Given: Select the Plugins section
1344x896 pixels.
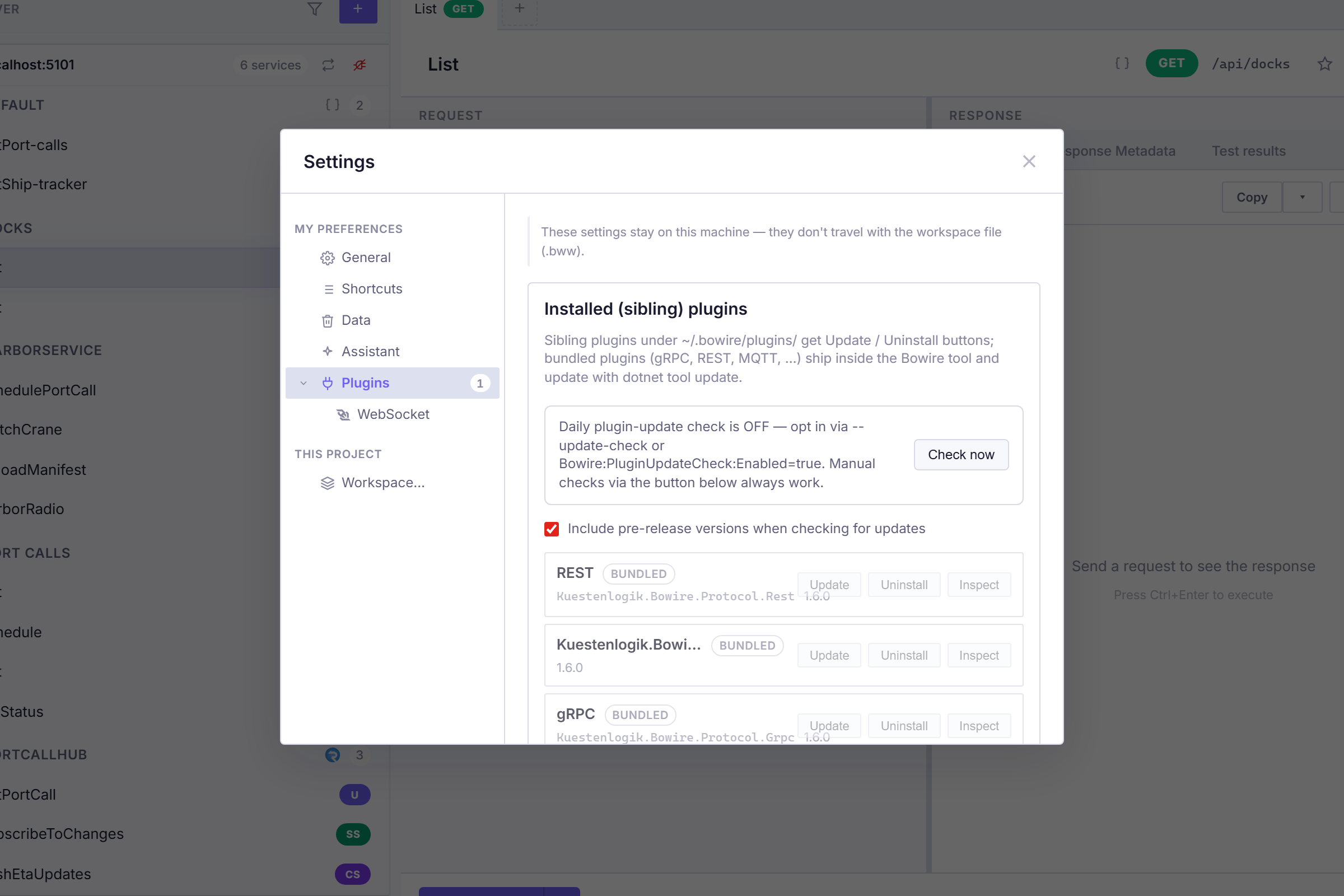Looking at the screenshot, I should [392, 383].
